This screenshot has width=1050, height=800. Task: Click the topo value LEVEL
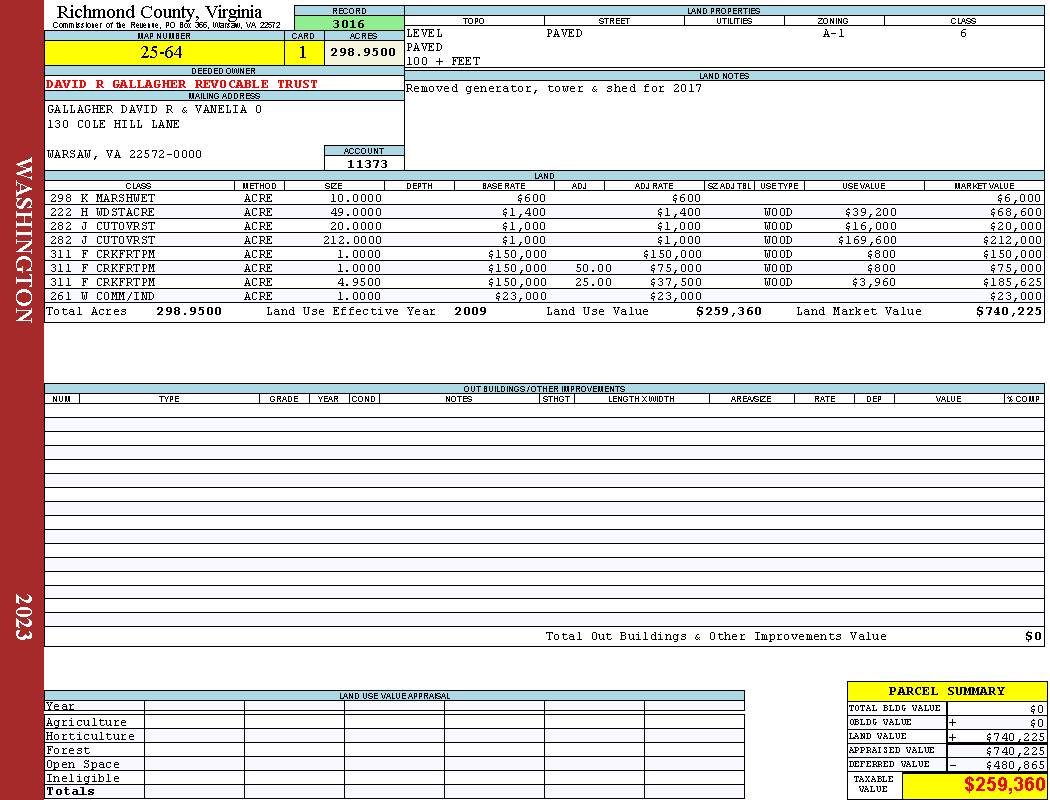[x=425, y=33]
